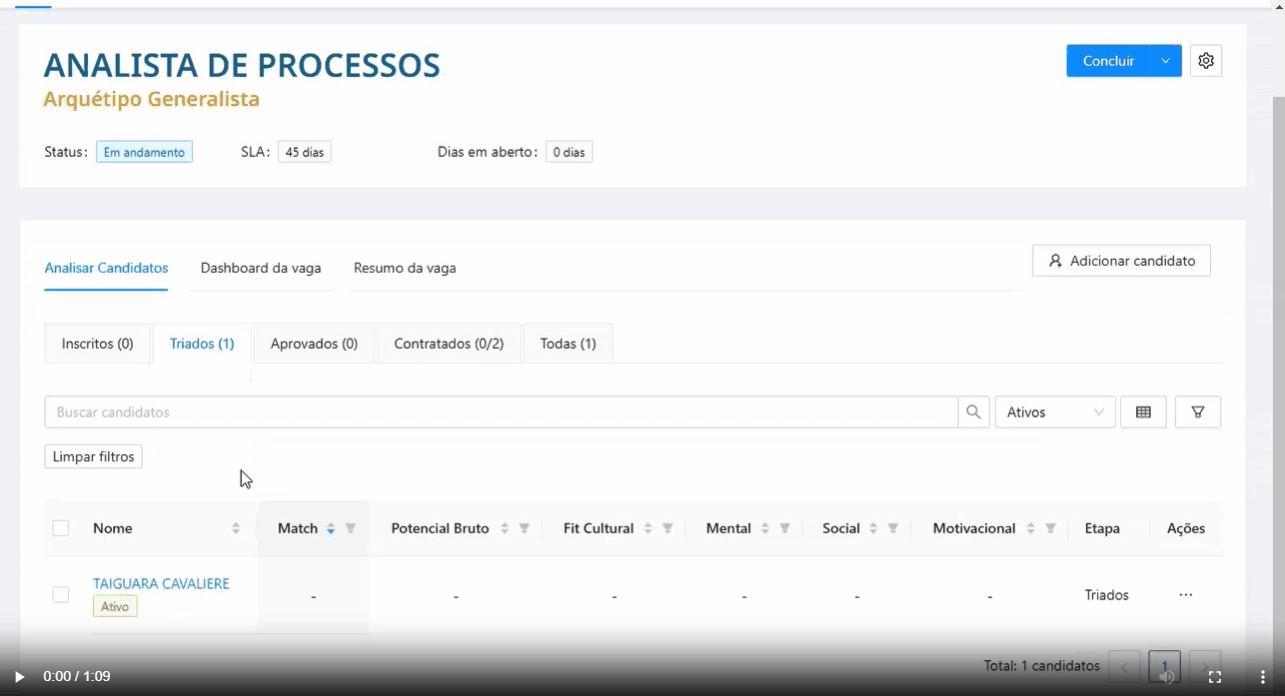This screenshot has height=696, width=1285.
Task: Filter the Potencial Bruto column
Action: click(524, 528)
